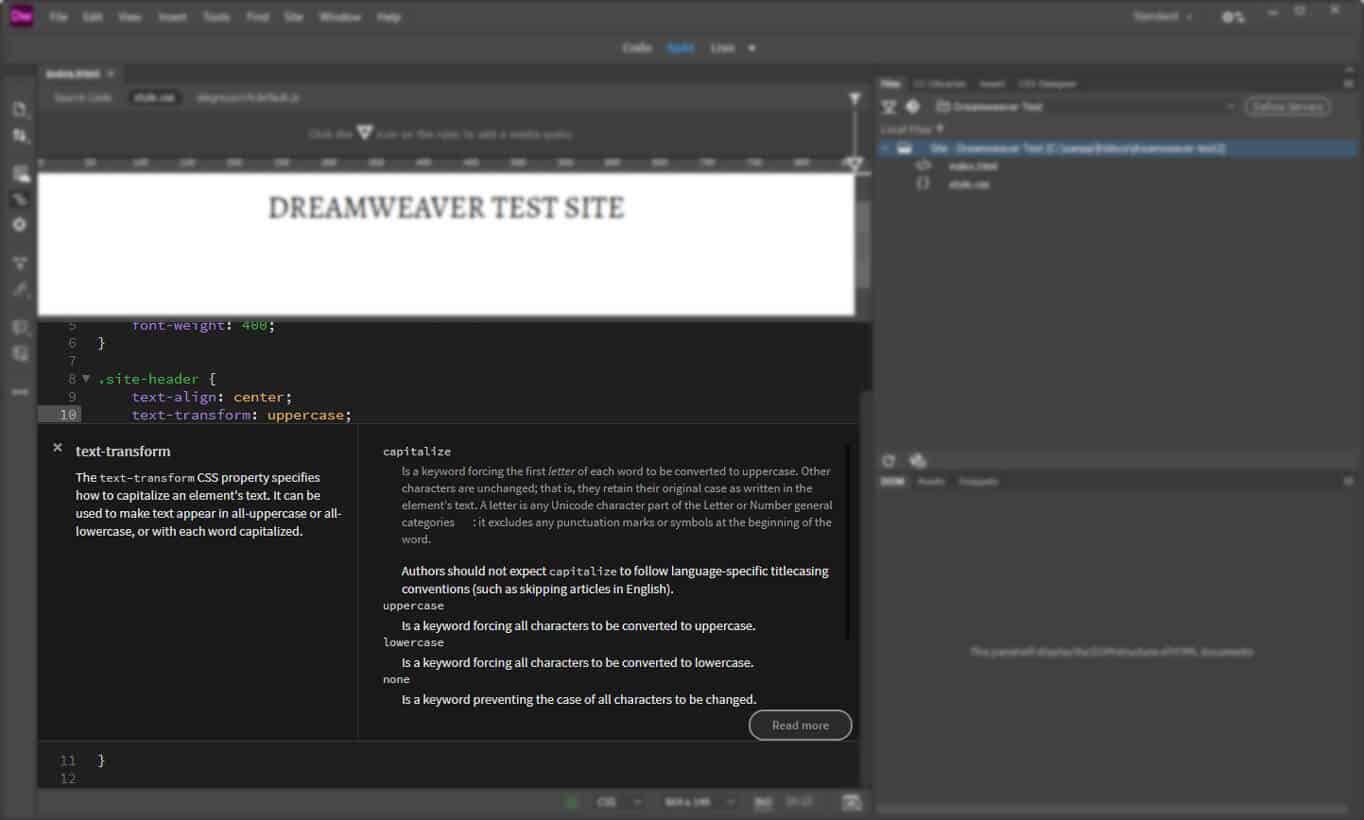Click the Dreamweaver logo in the top-left corner
This screenshot has width=1364, height=820.
click(20, 16)
